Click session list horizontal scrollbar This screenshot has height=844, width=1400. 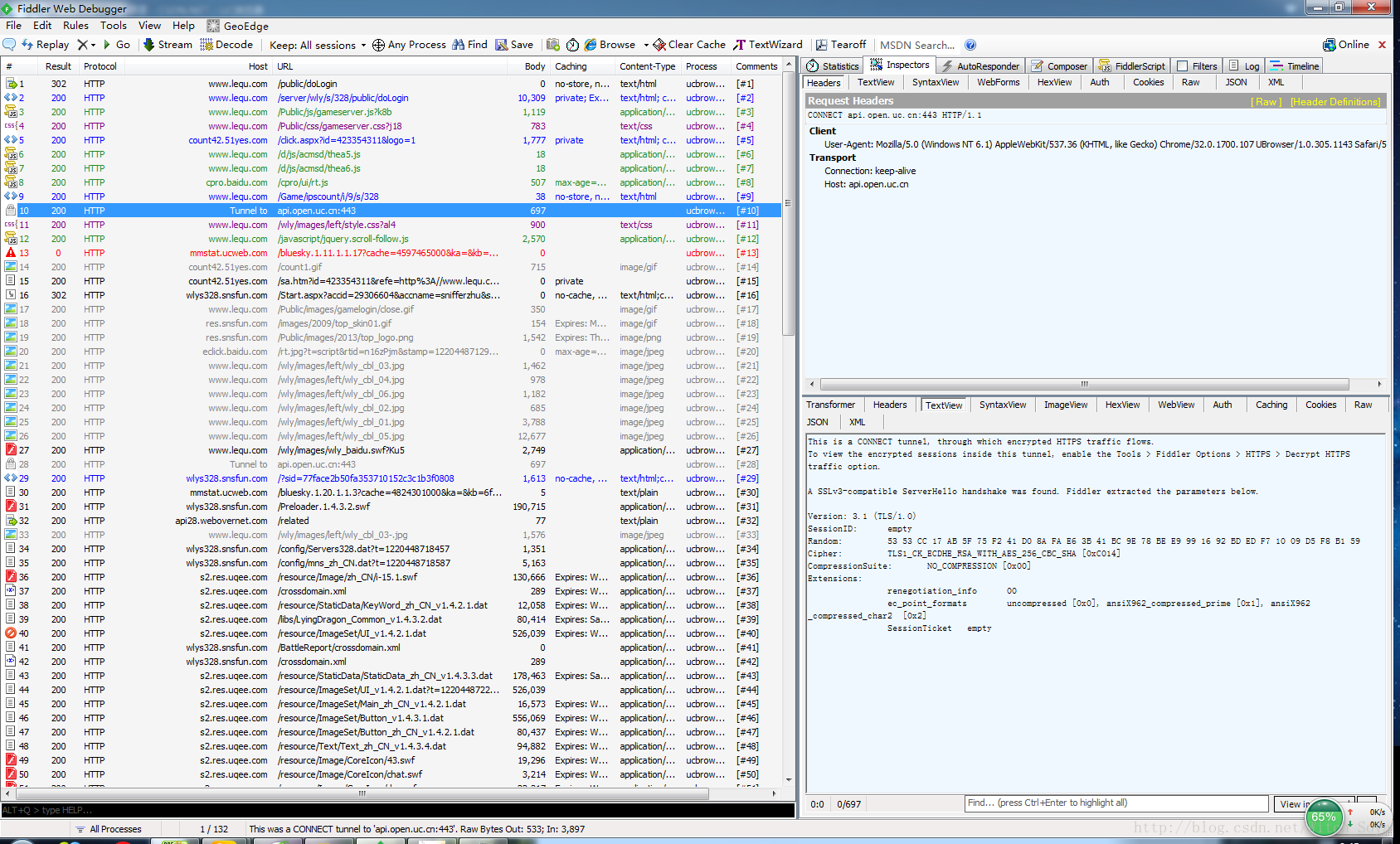(x=362, y=793)
